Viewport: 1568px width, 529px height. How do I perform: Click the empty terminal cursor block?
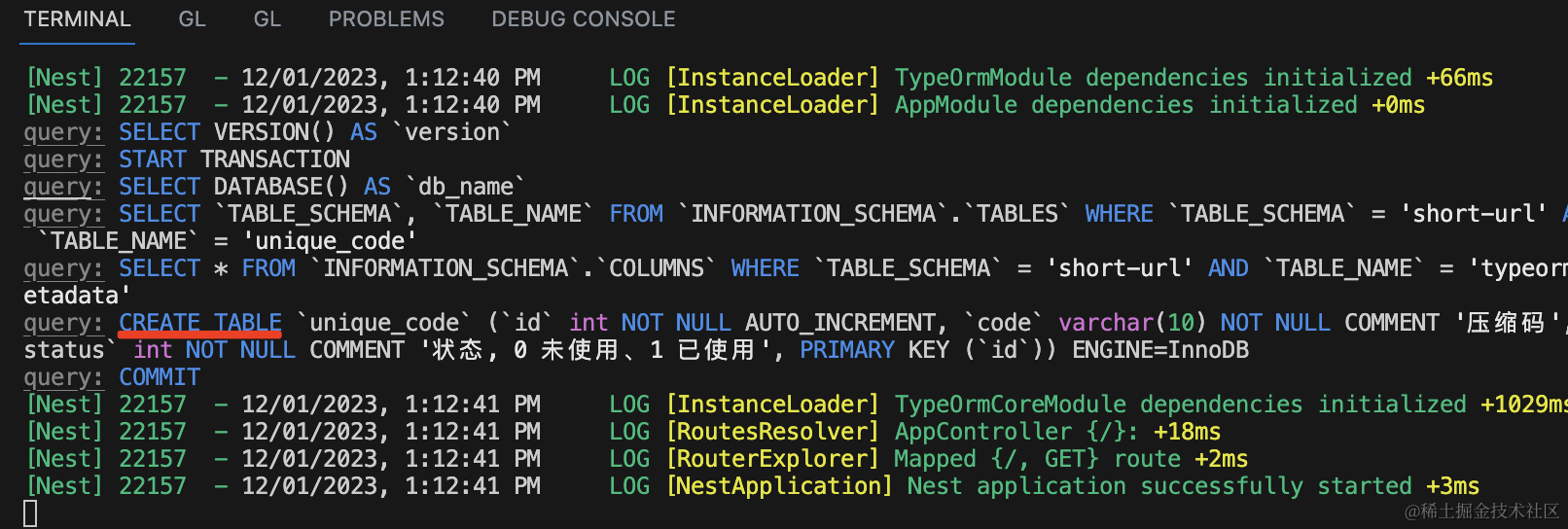pos(30,513)
